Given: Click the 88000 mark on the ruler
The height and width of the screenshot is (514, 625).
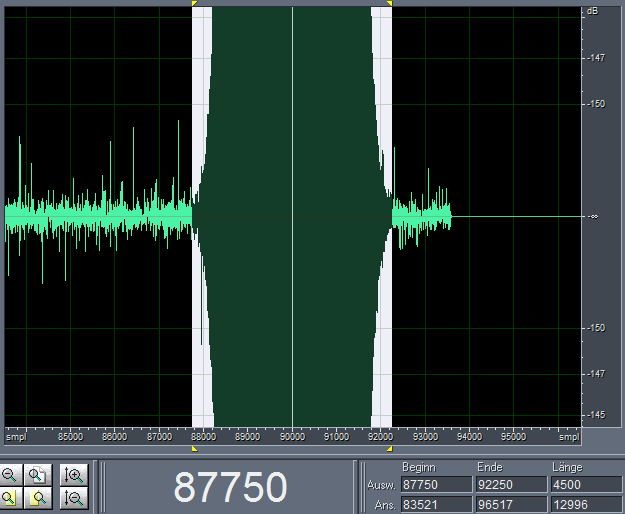Looking at the screenshot, I should coord(203,437).
